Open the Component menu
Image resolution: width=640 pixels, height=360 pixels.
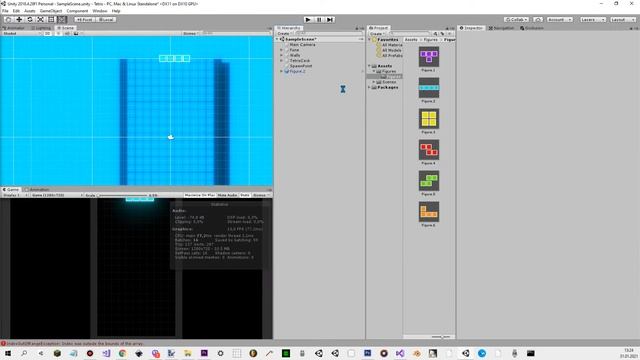click(x=77, y=11)
